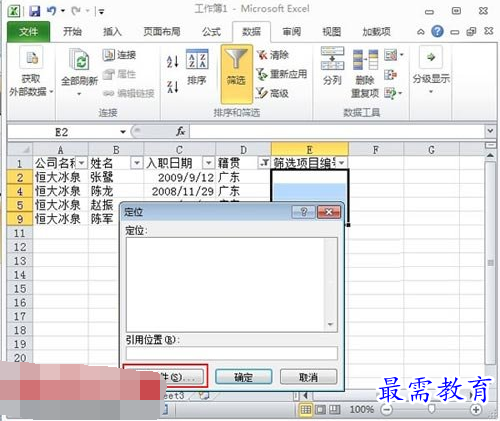Screen dimensions: 500x421
Task: Open the 筛选项目编号 column filter dropdown
Action: coord(342,163)
